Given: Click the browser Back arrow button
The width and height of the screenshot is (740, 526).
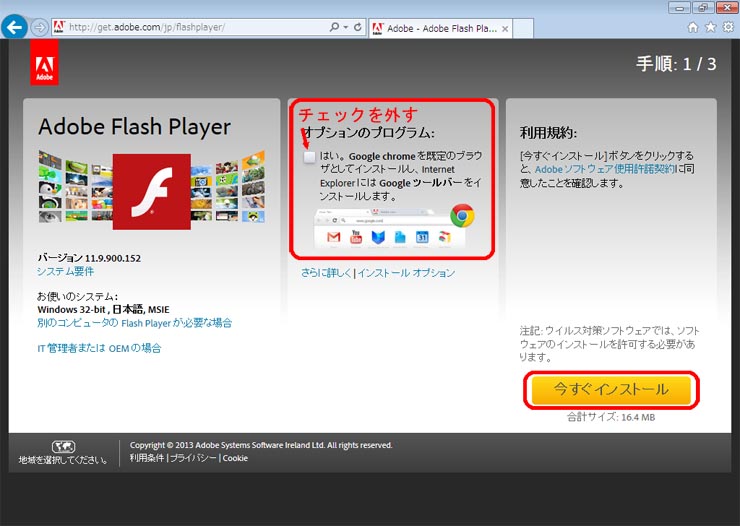Looking at the screenshot, I should point(14,27).
